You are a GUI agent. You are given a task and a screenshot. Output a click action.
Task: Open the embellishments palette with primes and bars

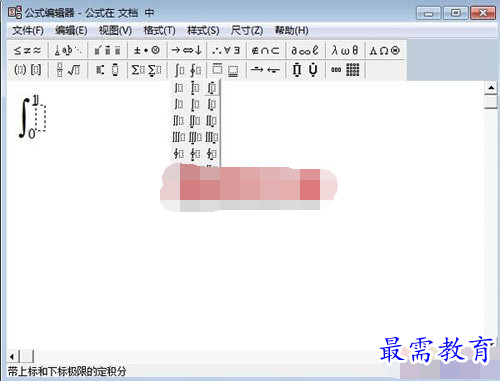(x=107, y=51)
